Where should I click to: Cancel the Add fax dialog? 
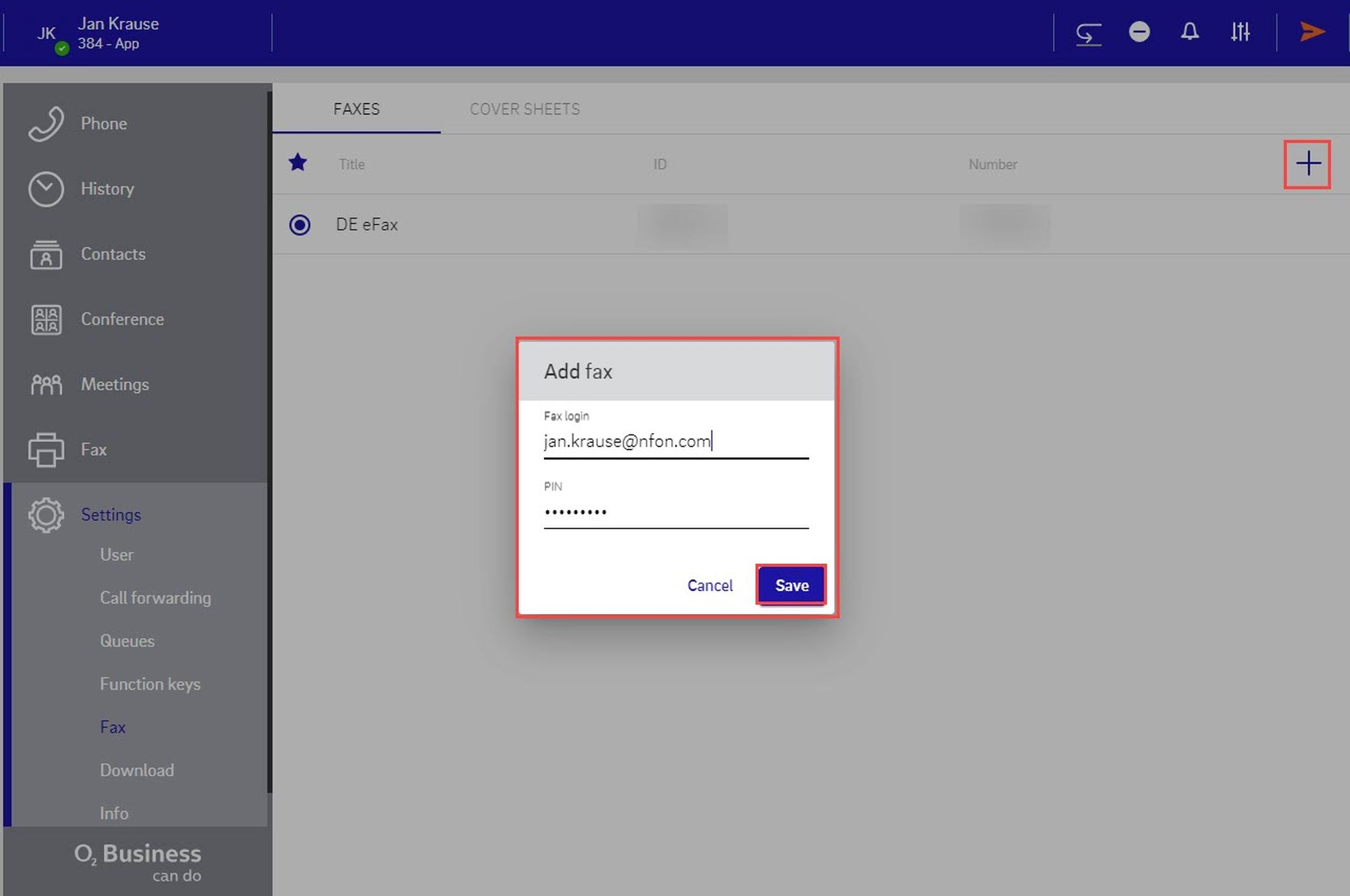(709, 585)
